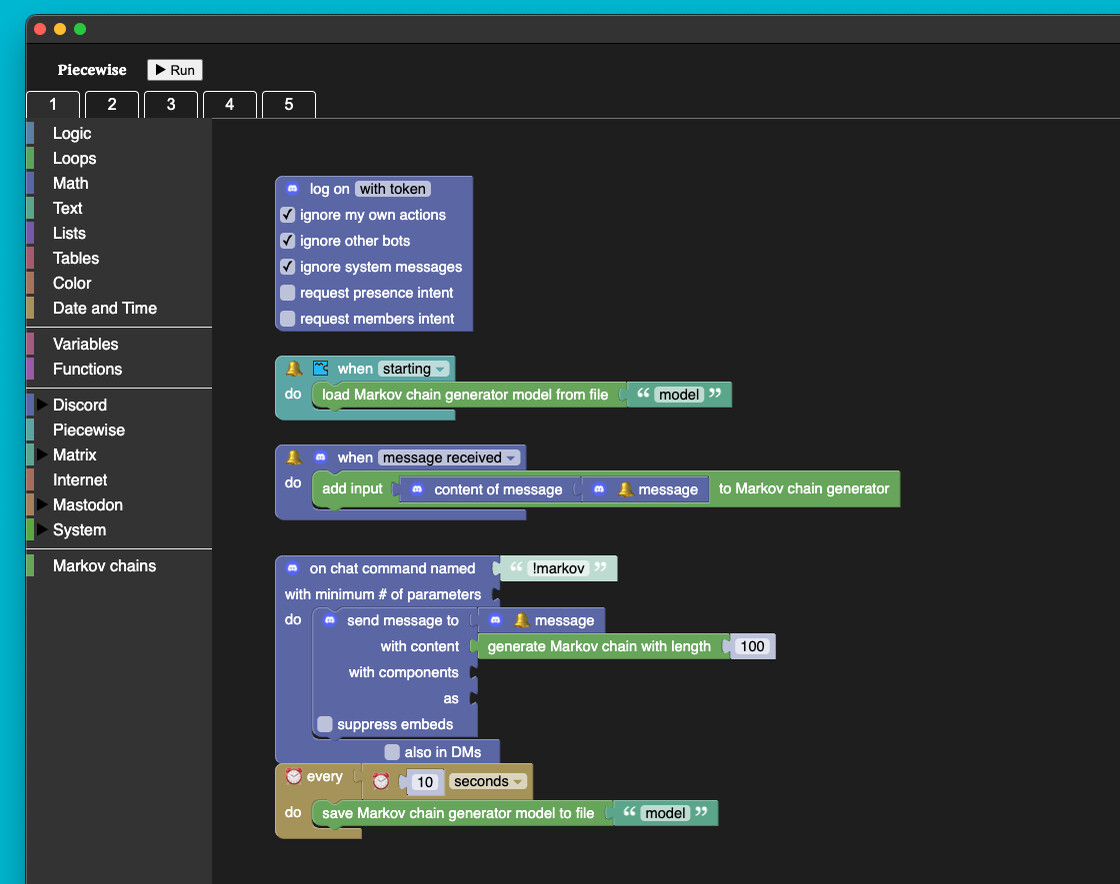The height and width of the screenshot is (884, 1120).
Task: Click the green color strip beside Markov chains
Action: (x=31, y=566)
